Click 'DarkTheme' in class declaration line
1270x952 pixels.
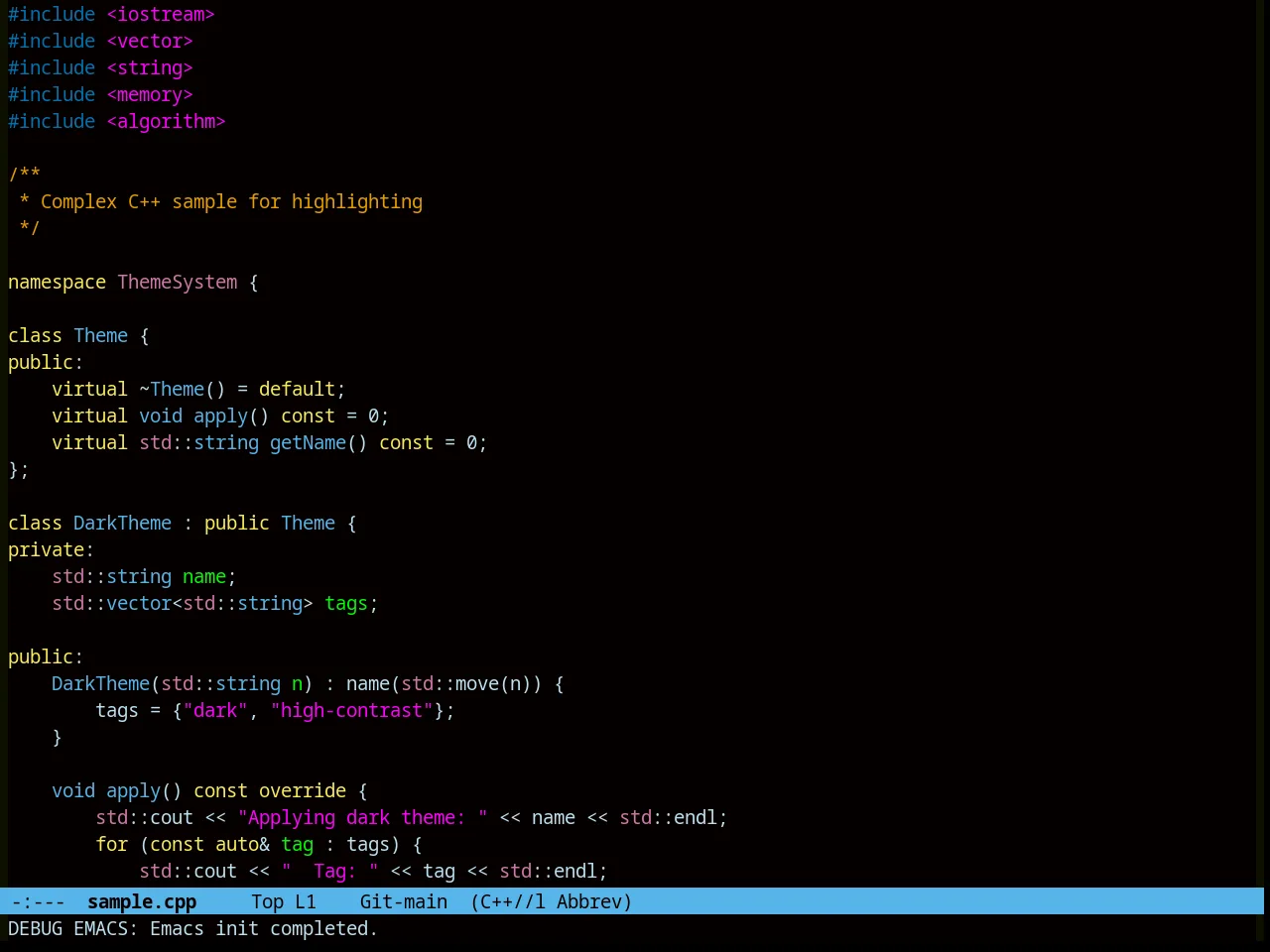tap(122, 523)
